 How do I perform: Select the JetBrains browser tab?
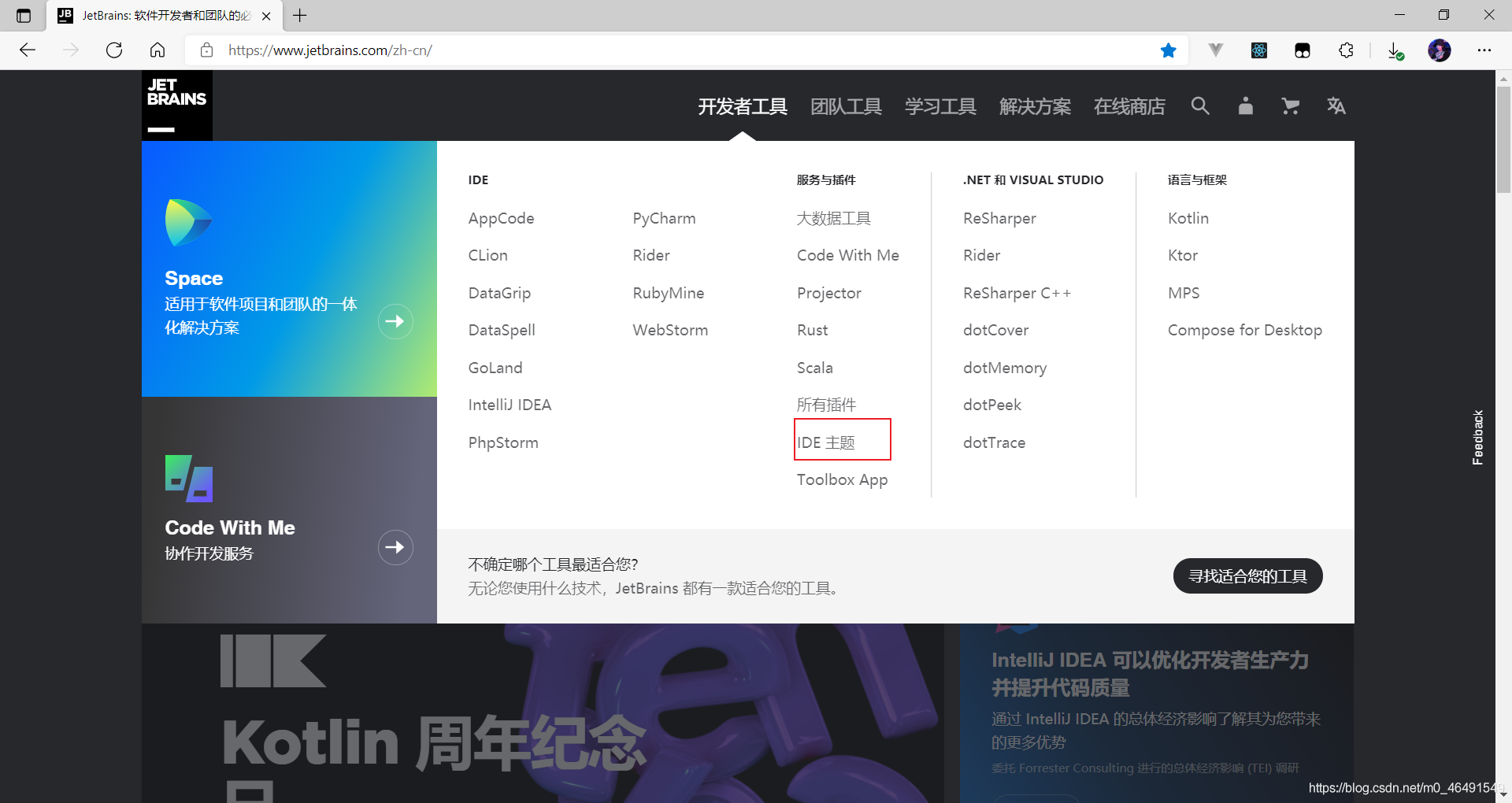(x=164, y=16)
